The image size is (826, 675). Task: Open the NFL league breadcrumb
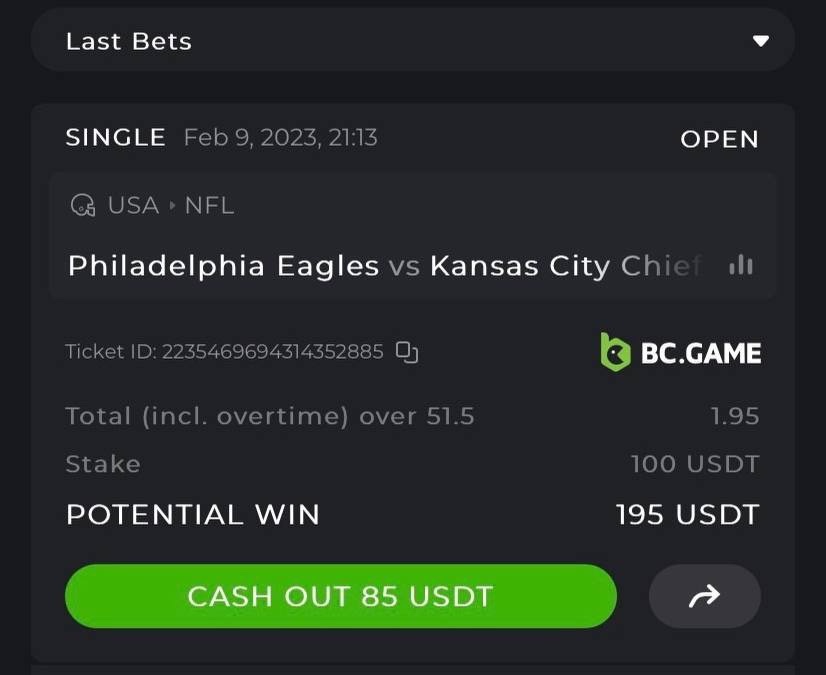[209, 206]
